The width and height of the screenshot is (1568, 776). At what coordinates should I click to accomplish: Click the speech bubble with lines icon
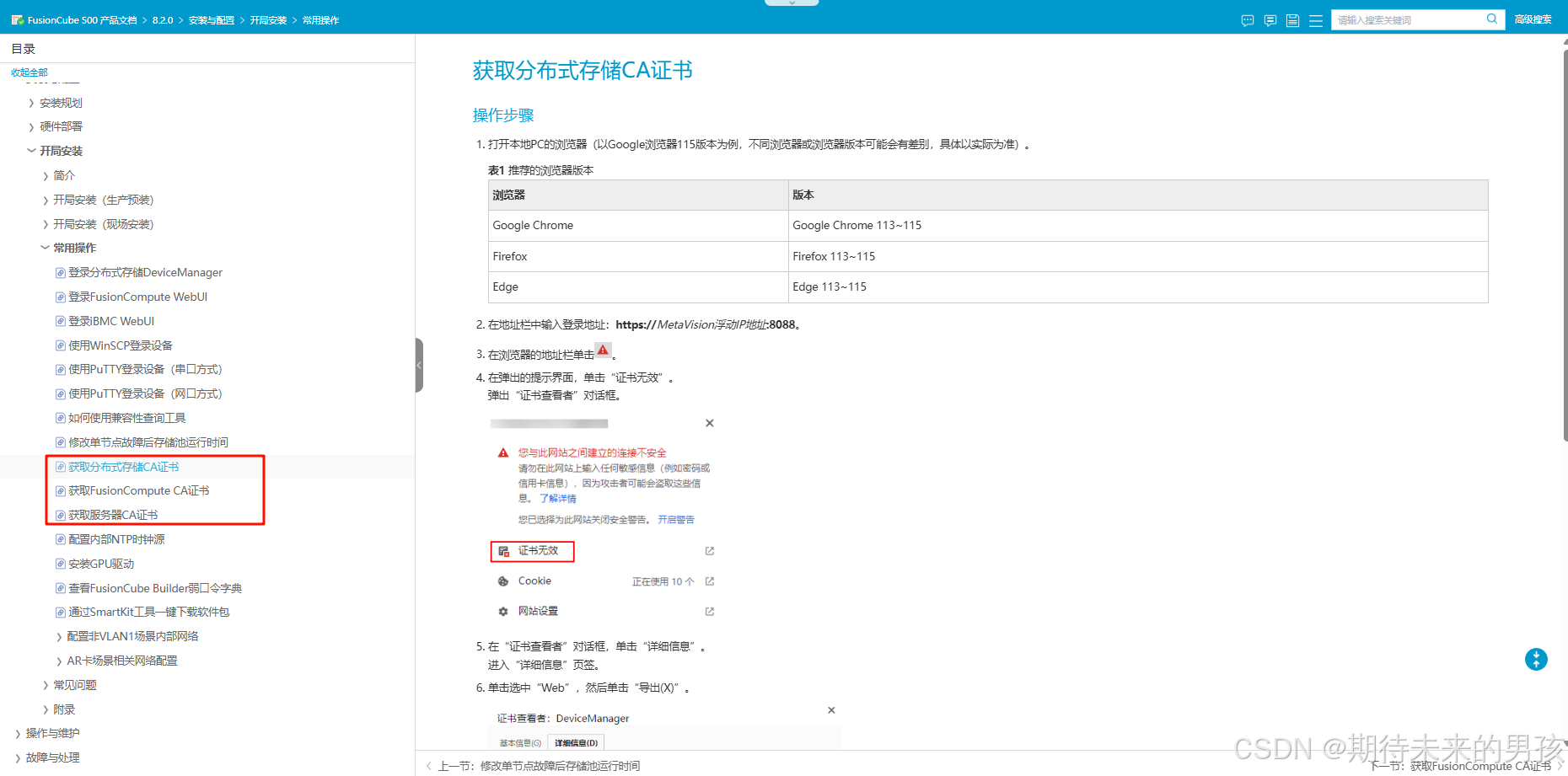click(x=1270, y=20)
